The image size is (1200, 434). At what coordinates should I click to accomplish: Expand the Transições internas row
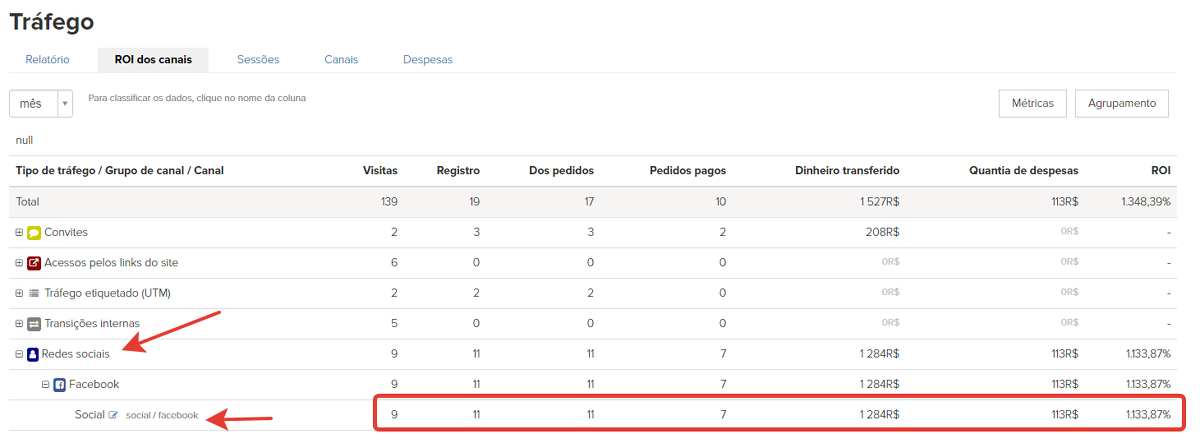tap(19, 324)
